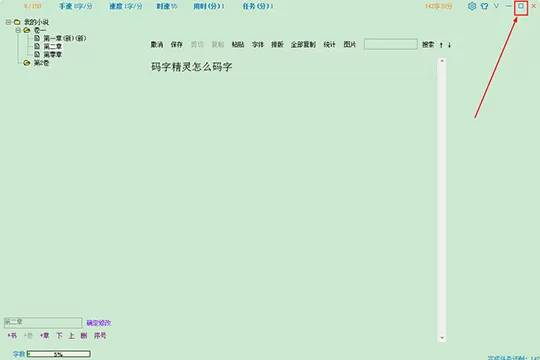The image size is (540, 360).
Task: Close the application with the X icon
Action: click(x=533, y=6)
